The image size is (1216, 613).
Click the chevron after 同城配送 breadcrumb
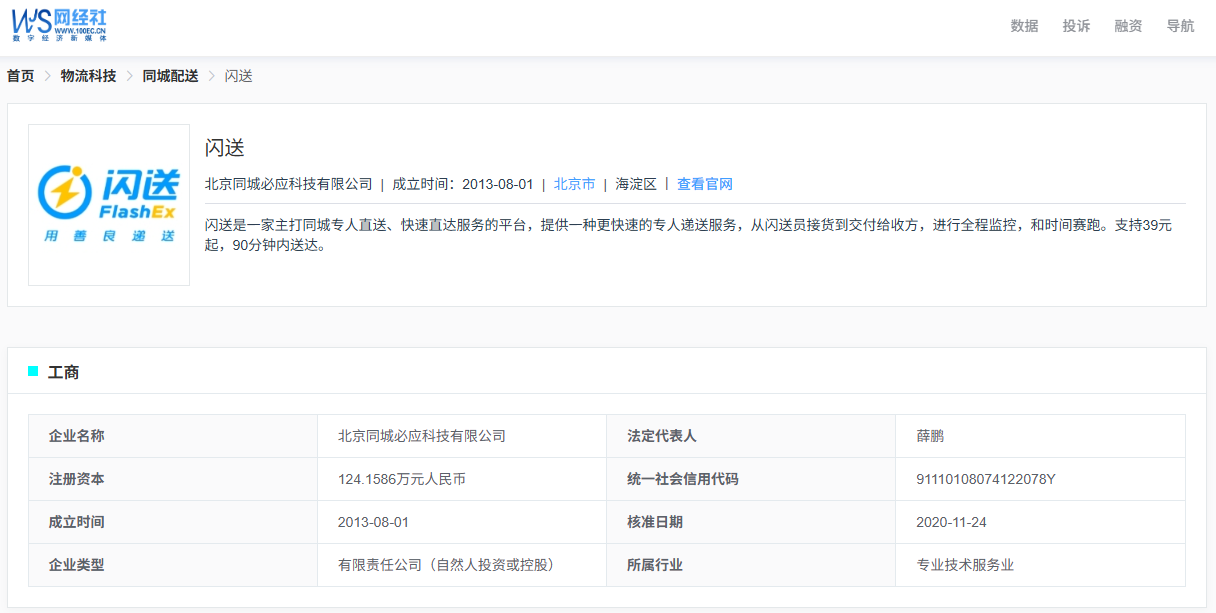click(x=211, y=76)
